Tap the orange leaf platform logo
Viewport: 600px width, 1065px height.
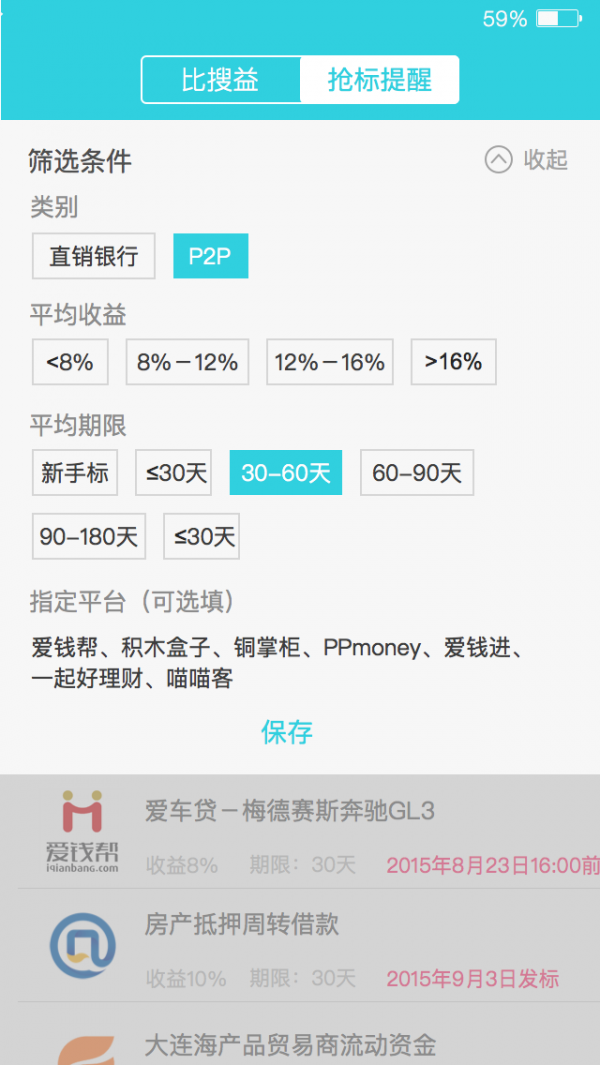(x=86, y=1050)
